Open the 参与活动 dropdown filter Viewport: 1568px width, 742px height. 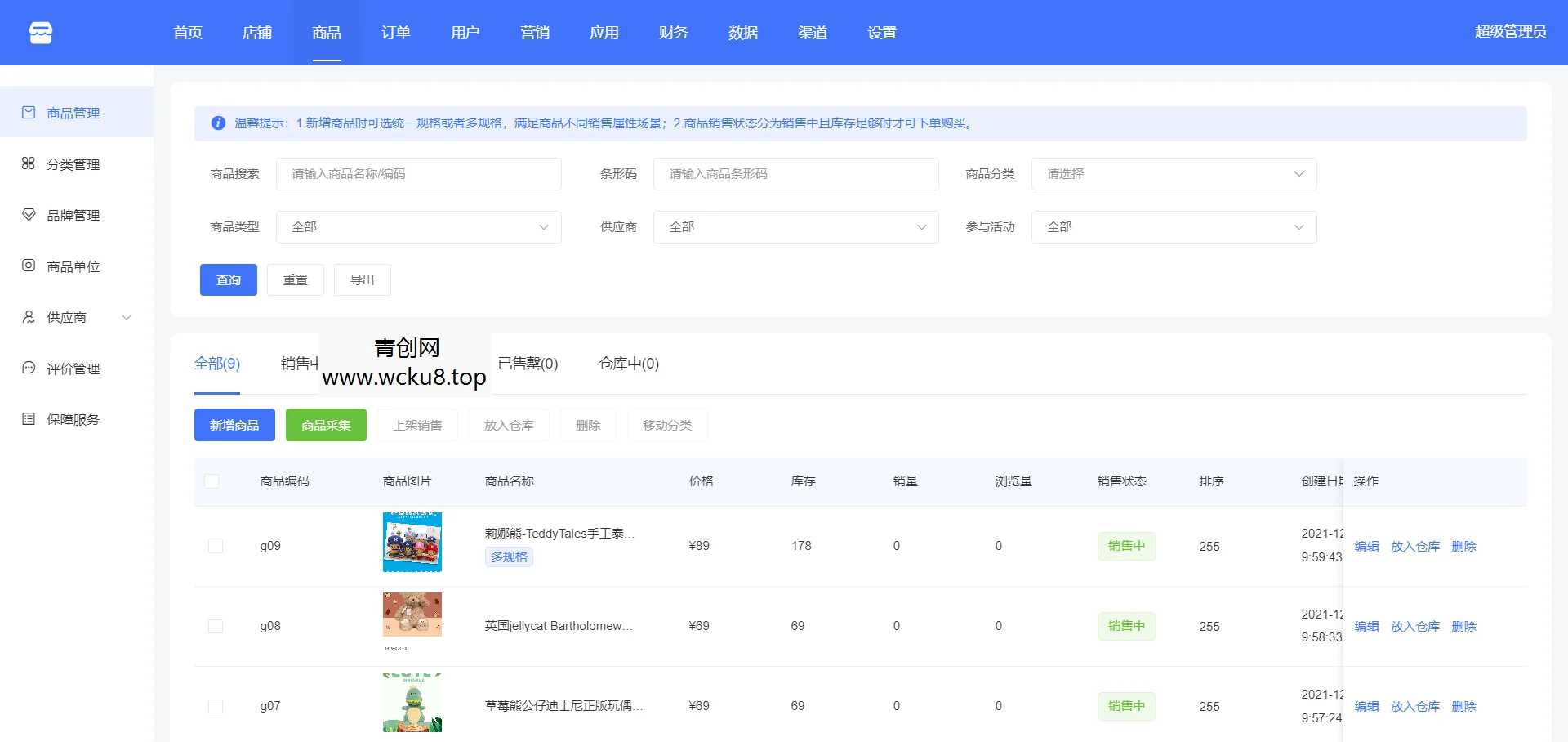tap(1174, 227)
